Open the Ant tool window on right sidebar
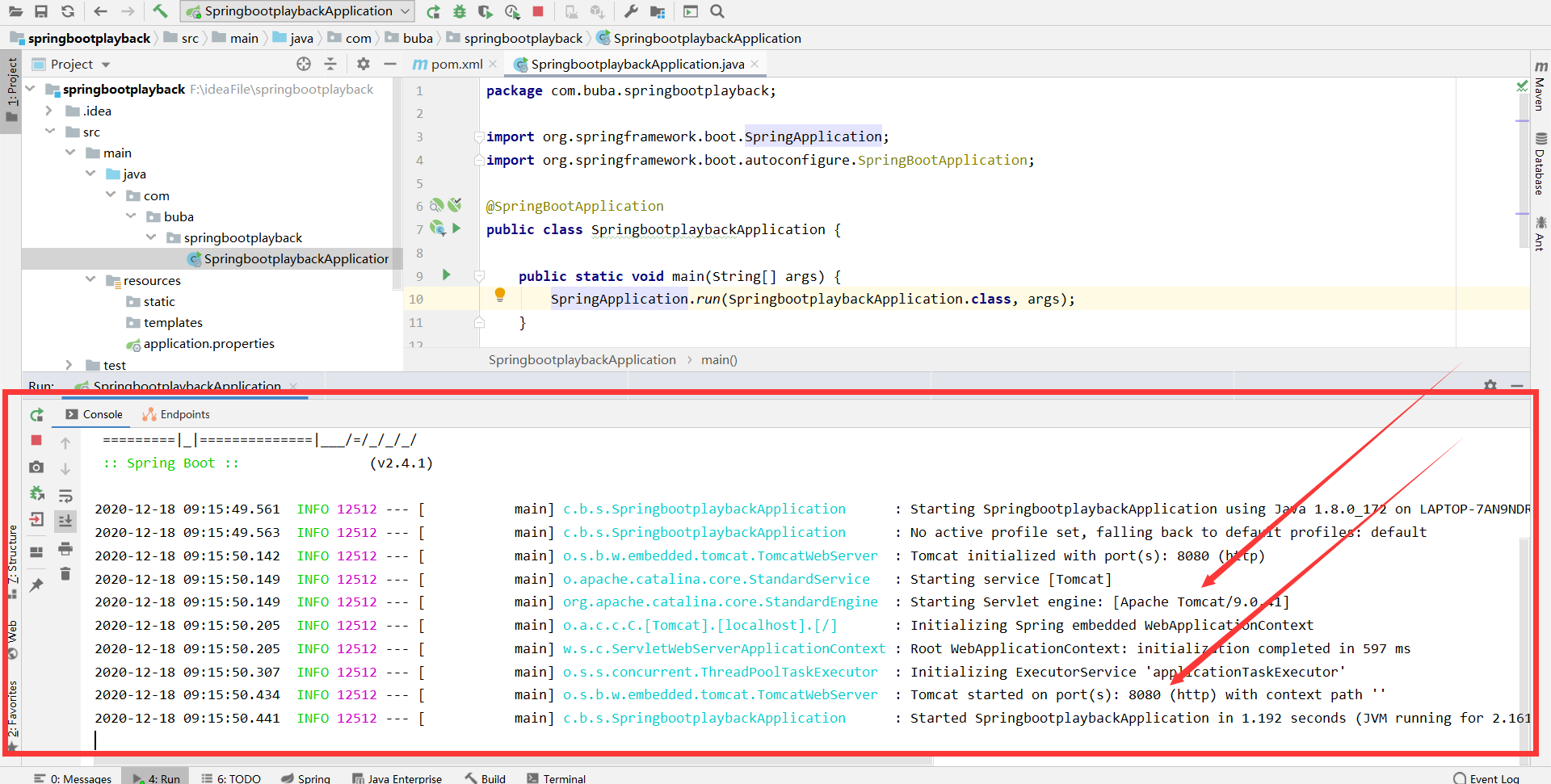Viewport: 1551px width, 784px height. tap(1540, 233)
